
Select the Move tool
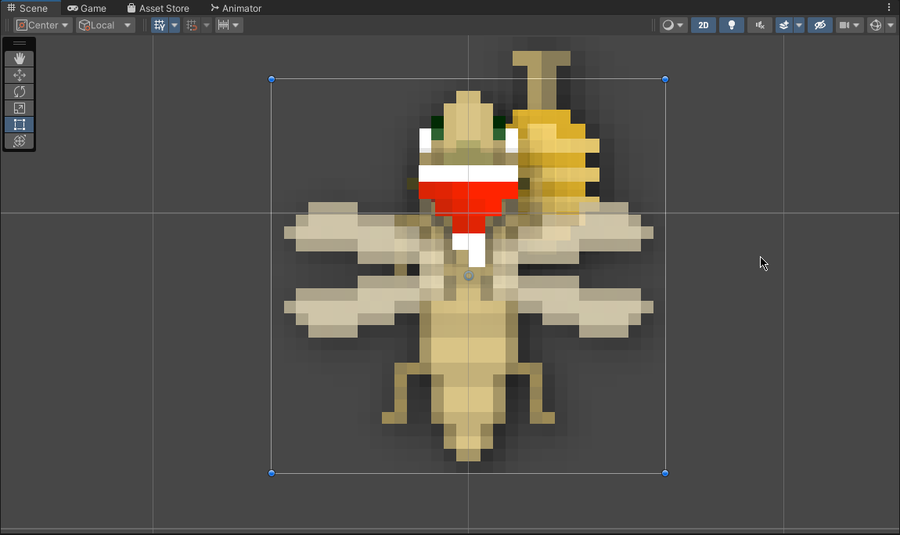tap(19, 75)
